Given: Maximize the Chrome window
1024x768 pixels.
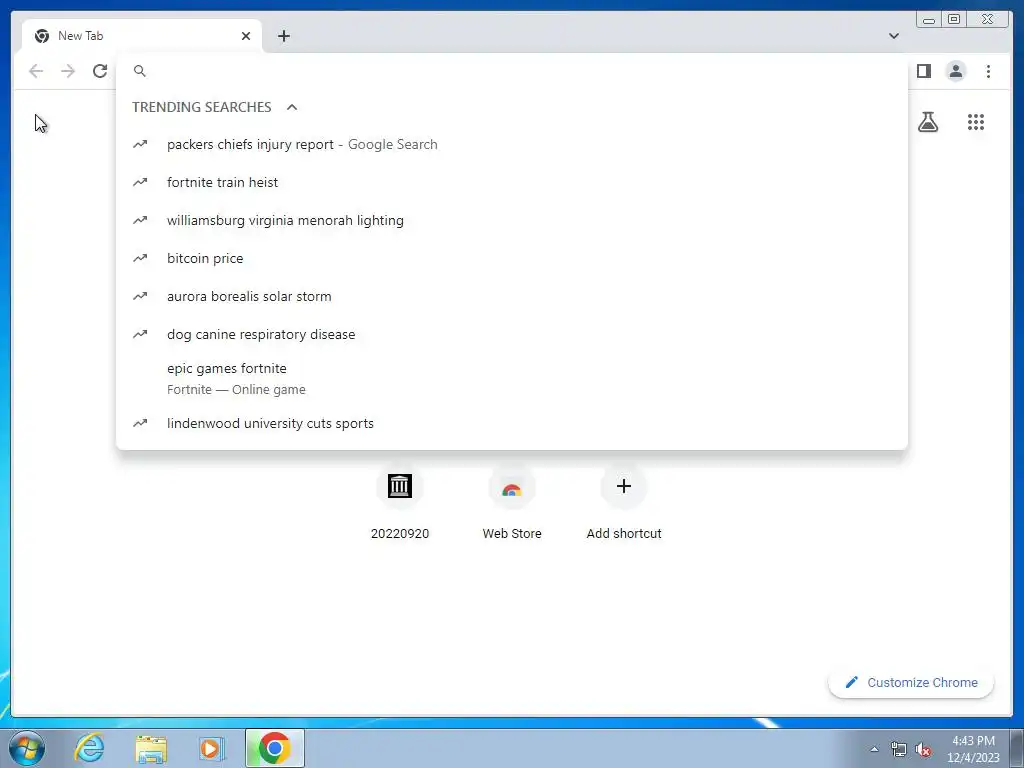Looking at the screenshot, I should (954, 20).
